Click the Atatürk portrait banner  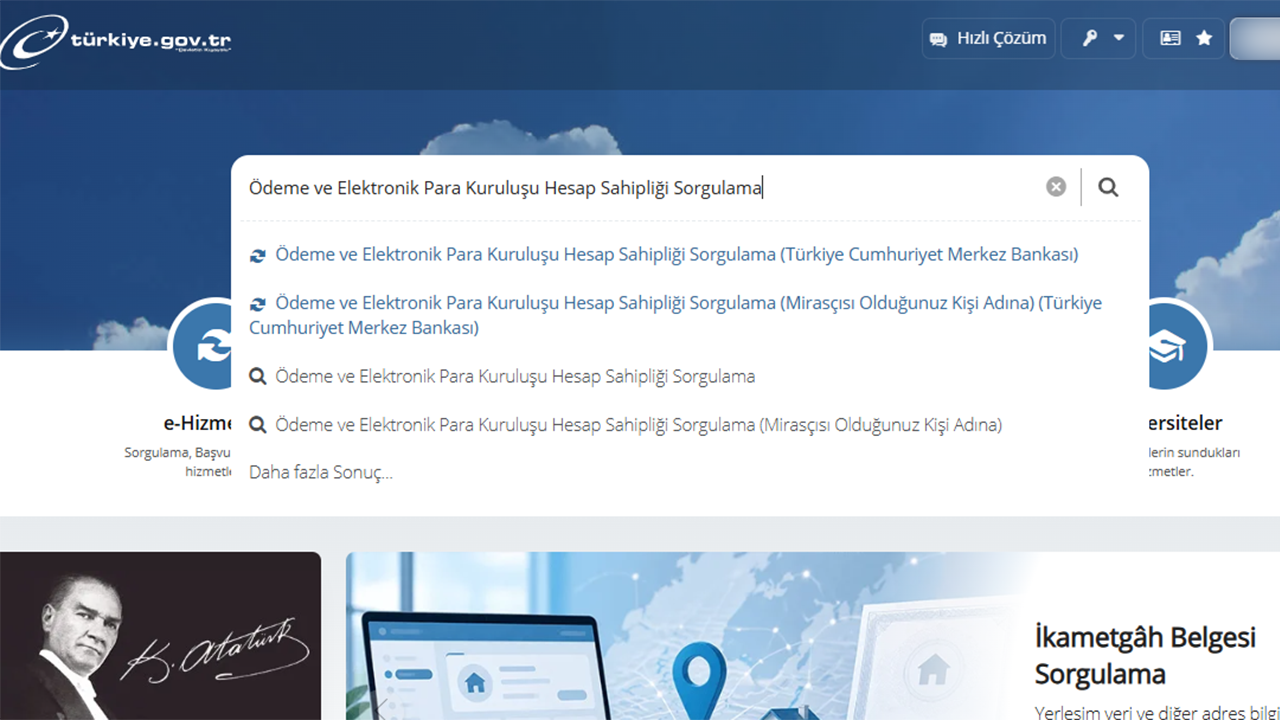[160, 636]
